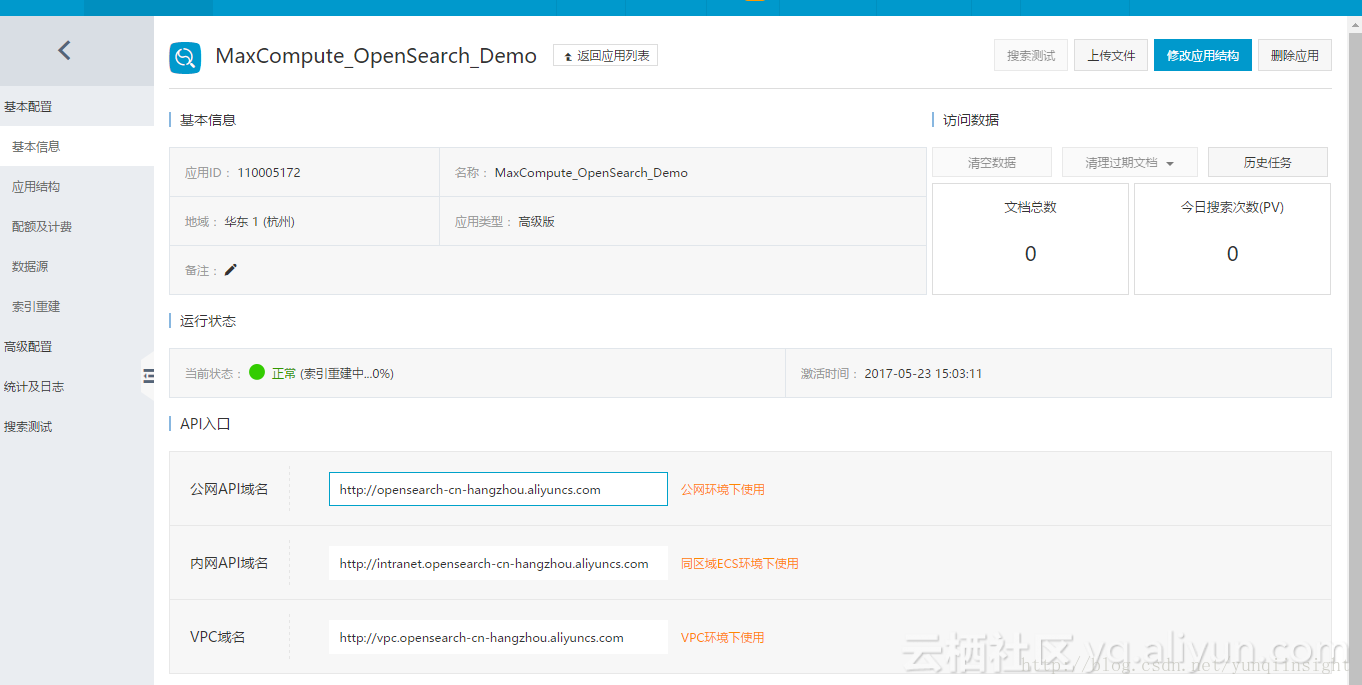Go to 配额及计费 page
The width and height of the screenshot is (1362, 685).
(x=42, y=226)
